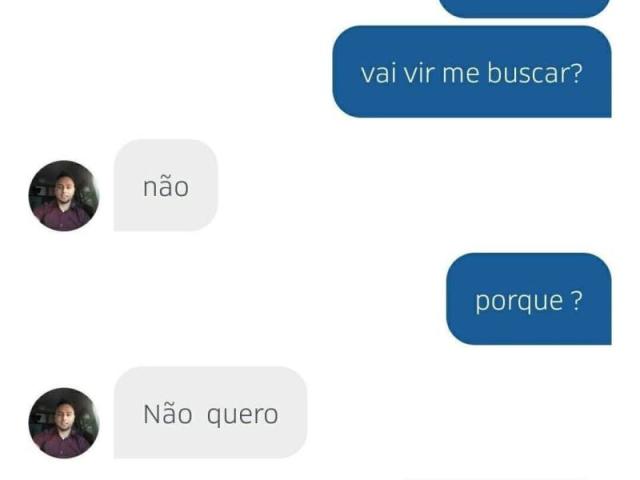Click the capitalized "Não" in the last reply

pyautogui.click(x=168, y=413)
